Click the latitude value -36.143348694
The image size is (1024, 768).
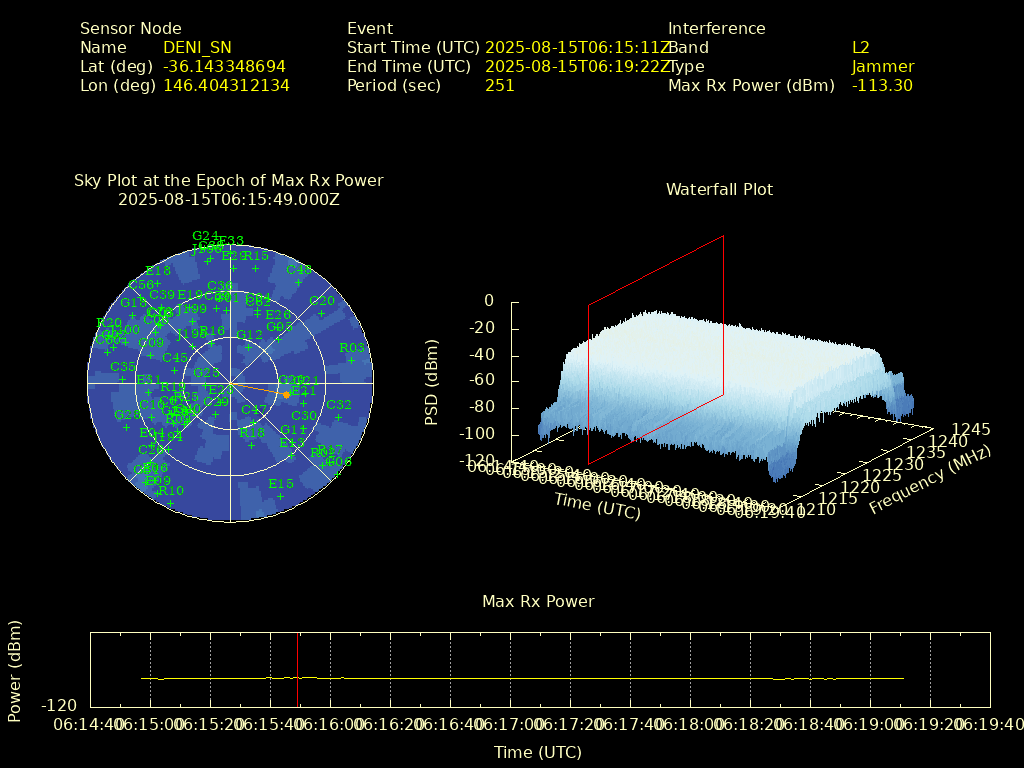click(224, 67)
